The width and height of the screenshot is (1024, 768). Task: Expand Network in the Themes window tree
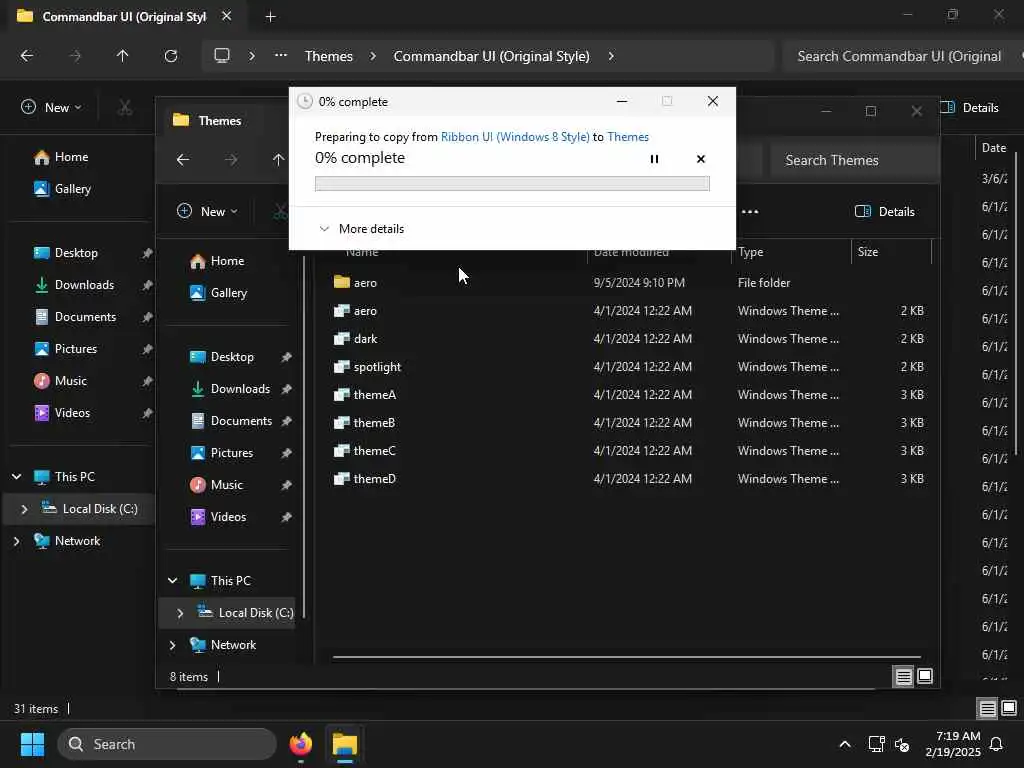[x=172, y=645]
